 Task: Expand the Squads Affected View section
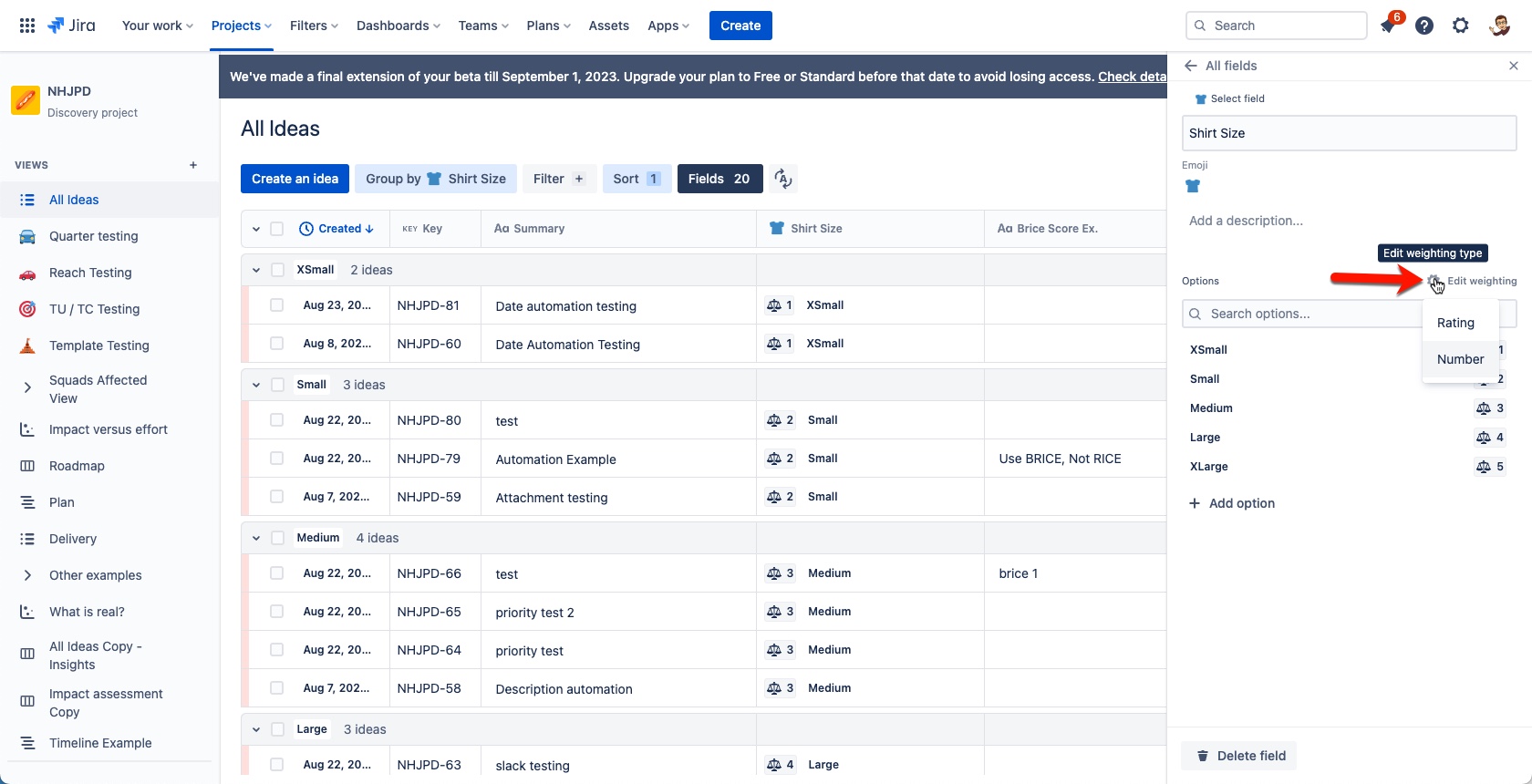(x=27, y=388)
